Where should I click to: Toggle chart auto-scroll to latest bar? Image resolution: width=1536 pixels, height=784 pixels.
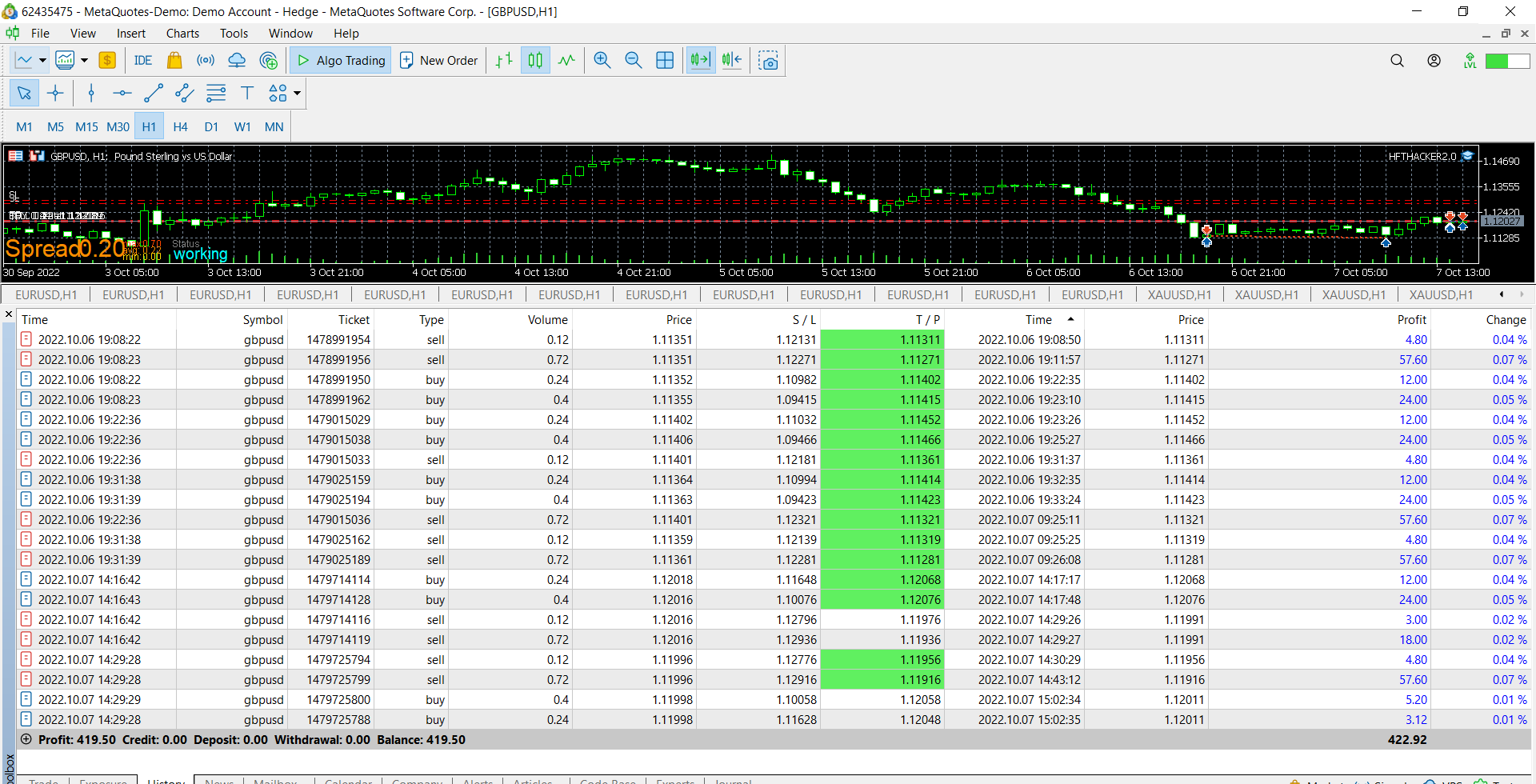pos(700,61)
